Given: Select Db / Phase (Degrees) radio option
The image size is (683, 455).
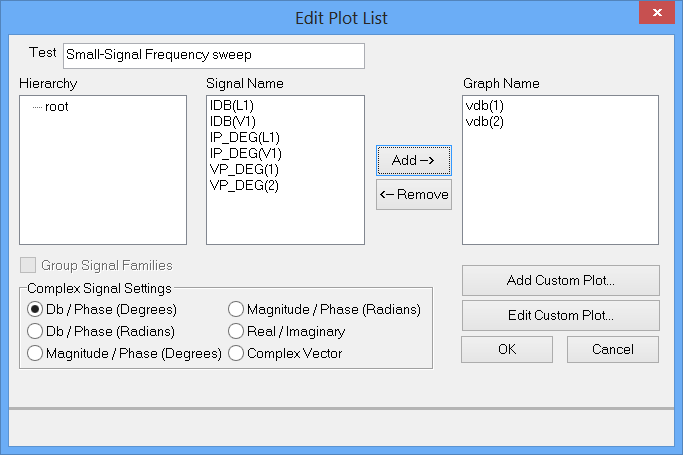Looking at the screenshot, I should [35, 309].
